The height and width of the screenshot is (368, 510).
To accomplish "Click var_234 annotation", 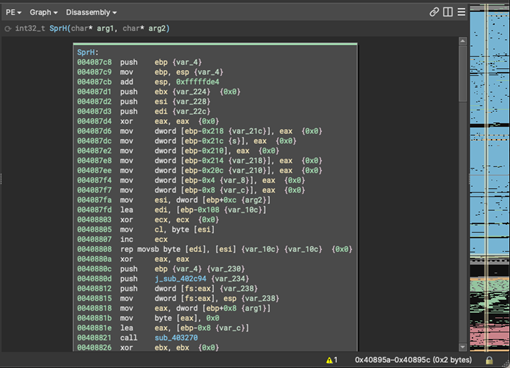I will coord(230,279).
